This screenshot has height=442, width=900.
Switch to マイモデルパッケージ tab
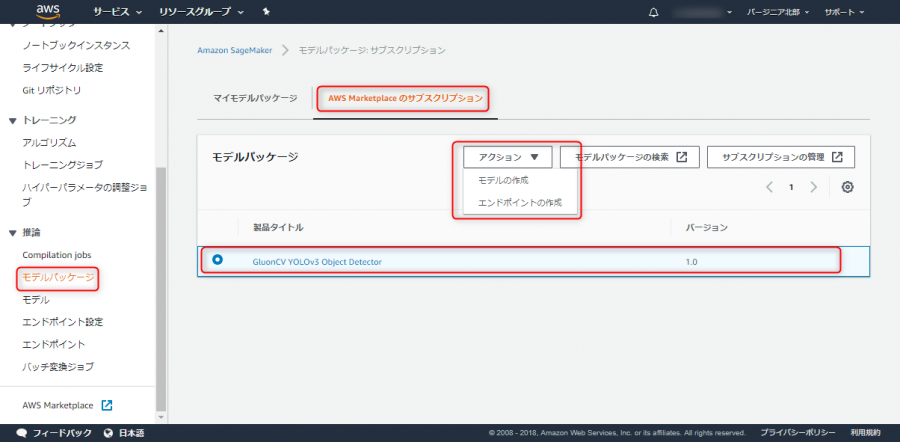255,98
